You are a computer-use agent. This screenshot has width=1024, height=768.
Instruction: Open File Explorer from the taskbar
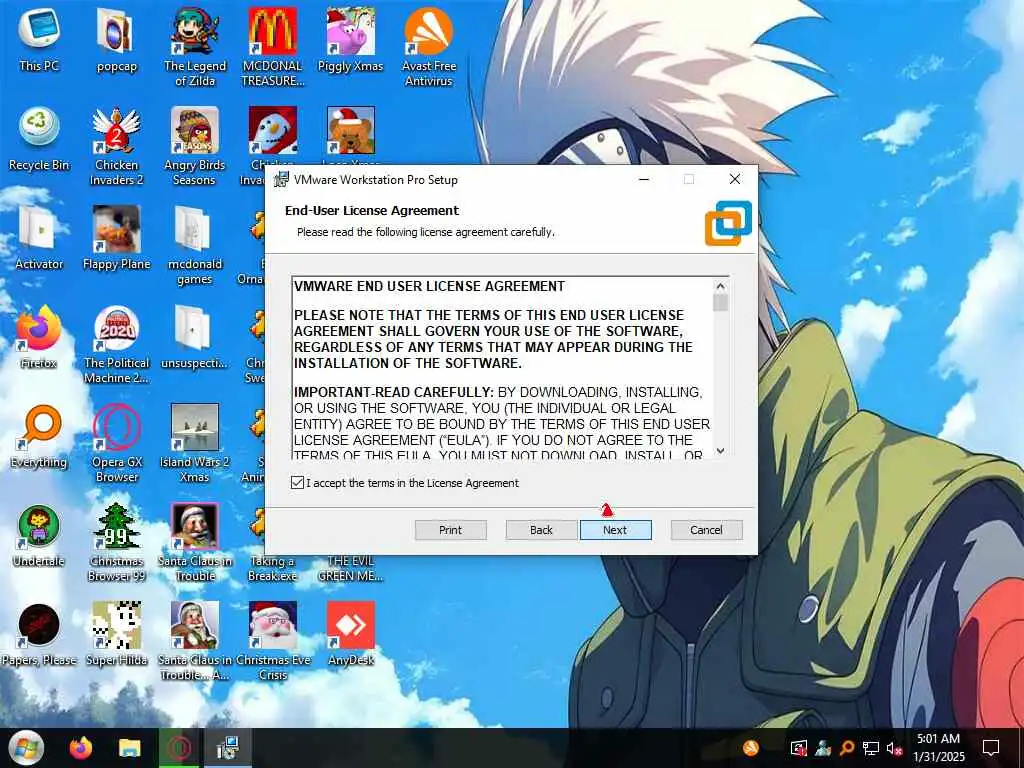coord(130,748)
